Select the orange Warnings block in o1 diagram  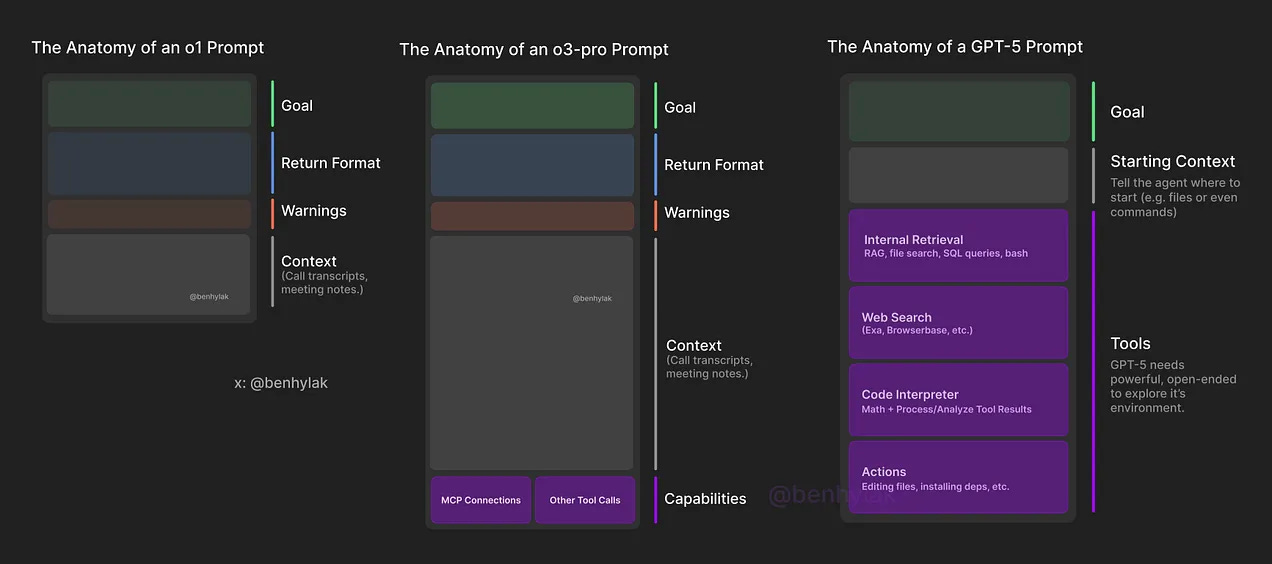pyautogui.click(x=149, y=214)
